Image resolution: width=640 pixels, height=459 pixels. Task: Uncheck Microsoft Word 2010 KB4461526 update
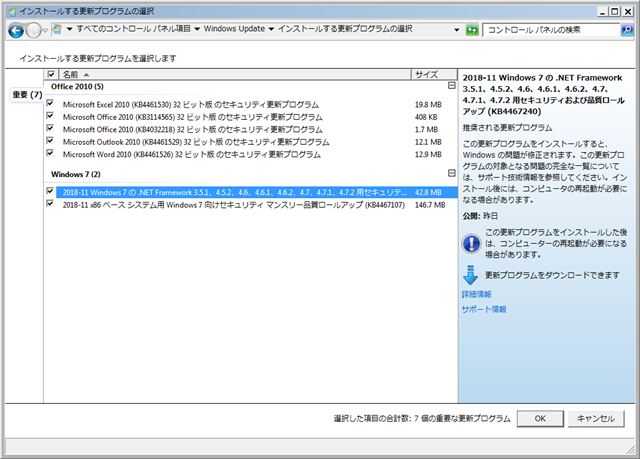50,153
